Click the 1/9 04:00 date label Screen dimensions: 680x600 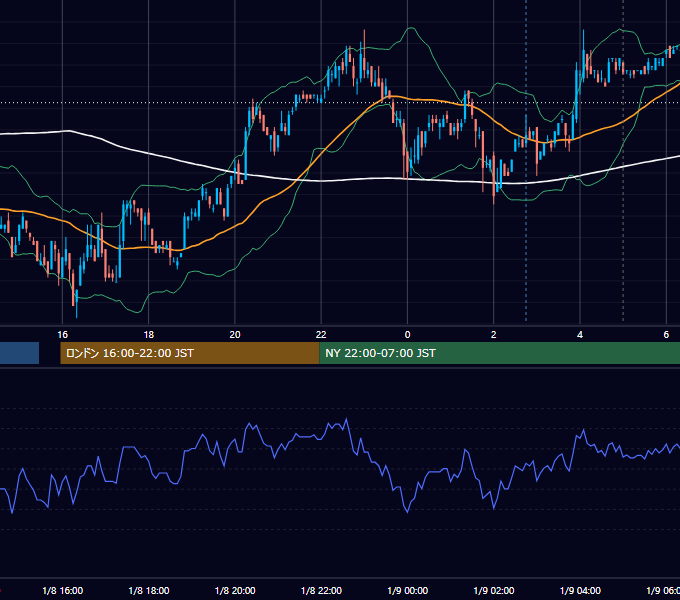[x=580, y=590]
